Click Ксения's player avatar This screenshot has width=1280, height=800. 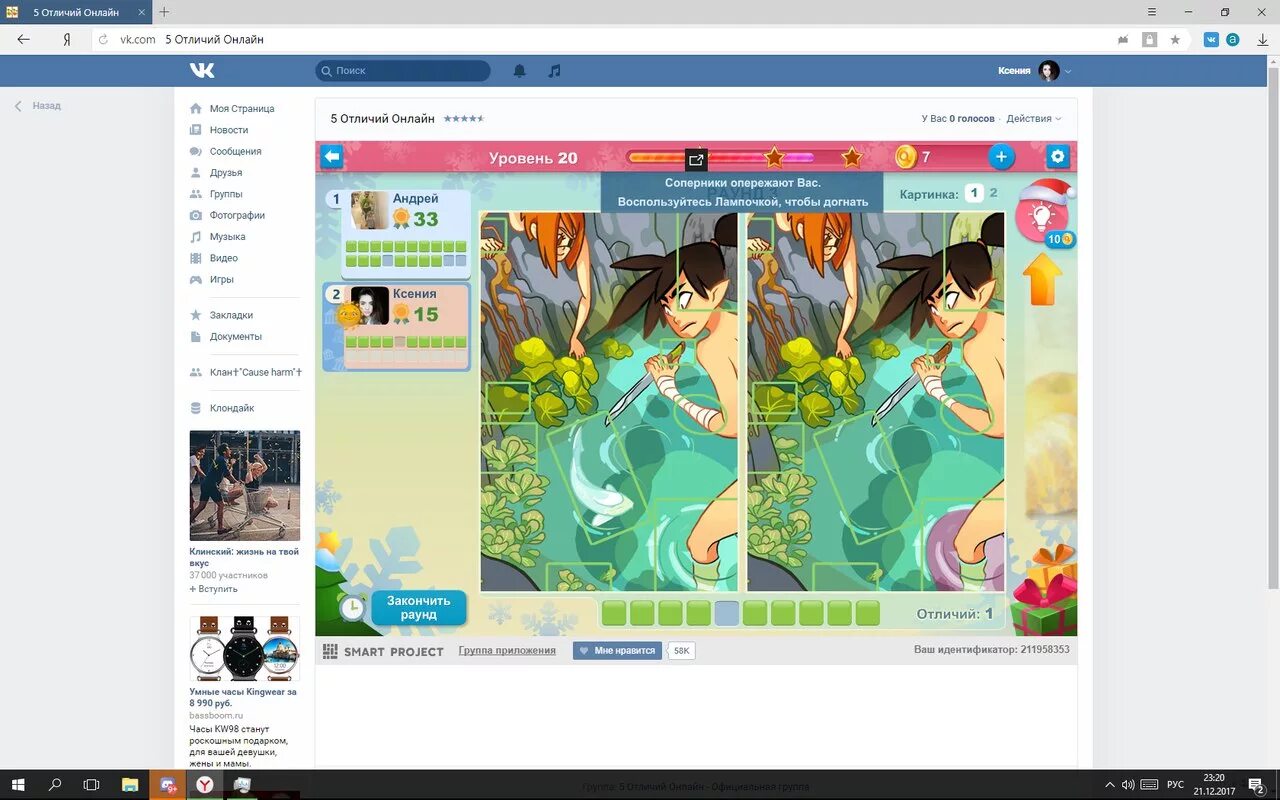369,306
